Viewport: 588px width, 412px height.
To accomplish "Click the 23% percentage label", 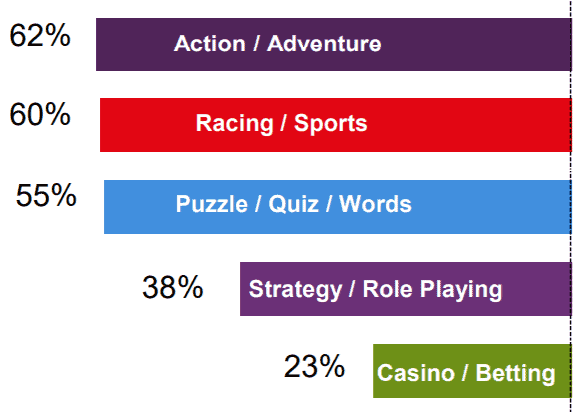I will click(x=314, y=366).
